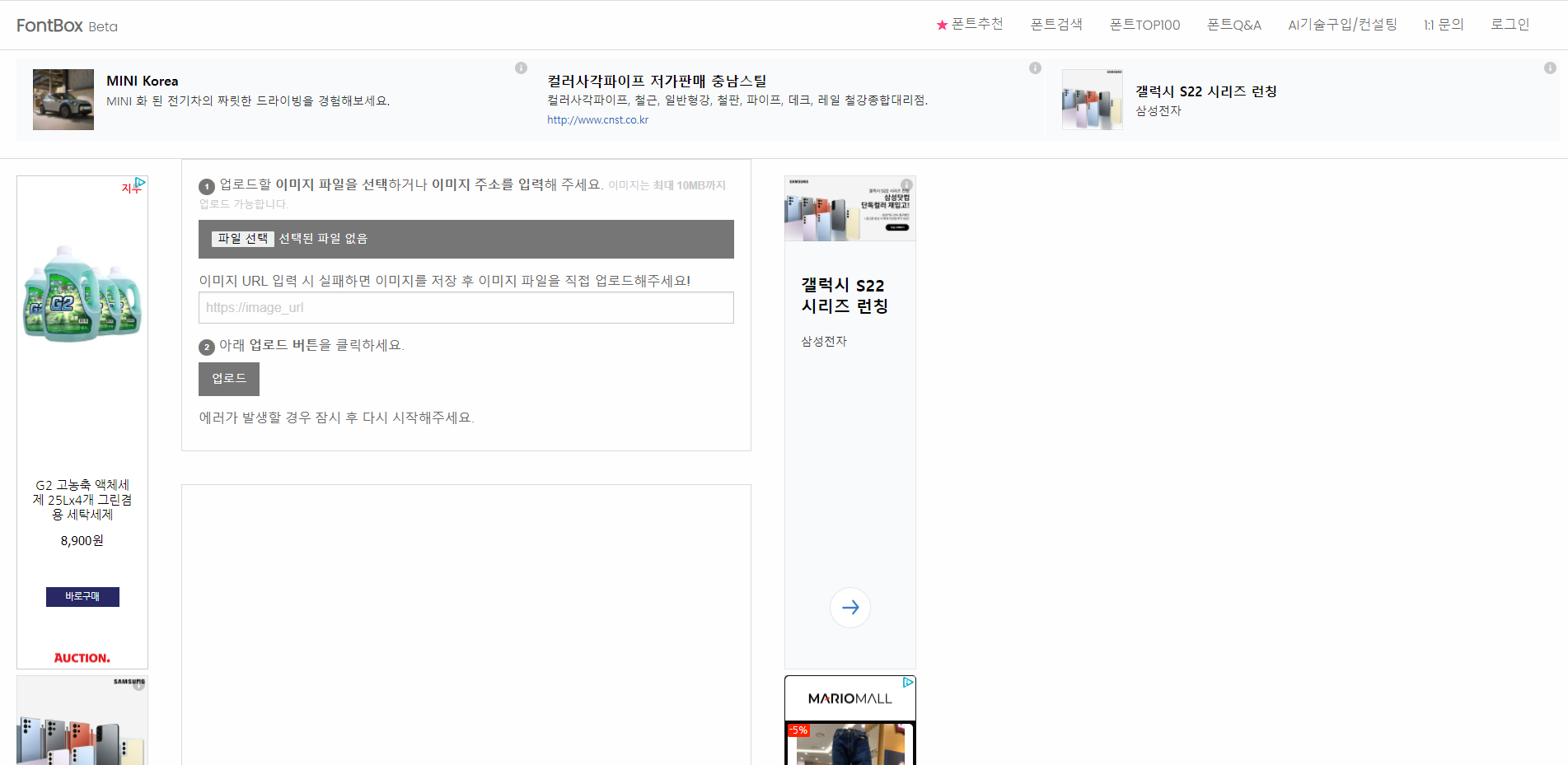
Task: Open the 폰트검색 menu item
Action: [1056, 25]
